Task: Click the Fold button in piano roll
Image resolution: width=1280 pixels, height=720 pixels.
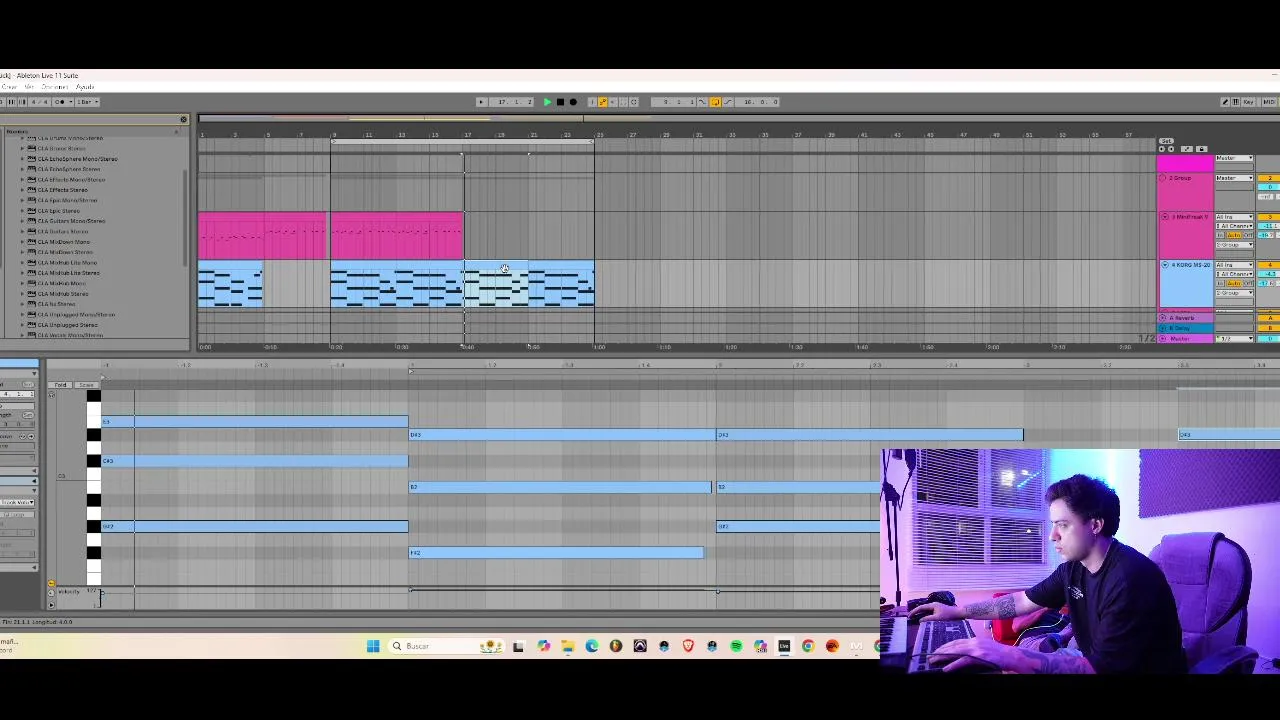Action: (61, 385)
